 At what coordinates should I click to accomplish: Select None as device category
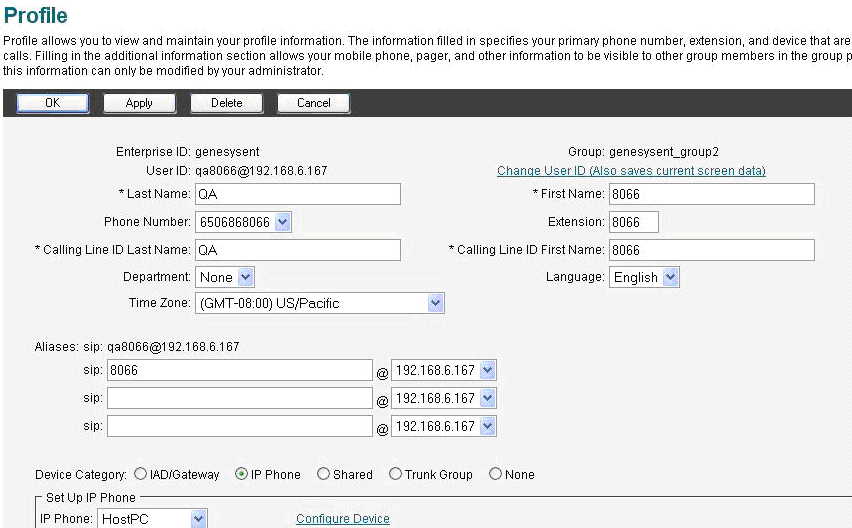(496, 474)
